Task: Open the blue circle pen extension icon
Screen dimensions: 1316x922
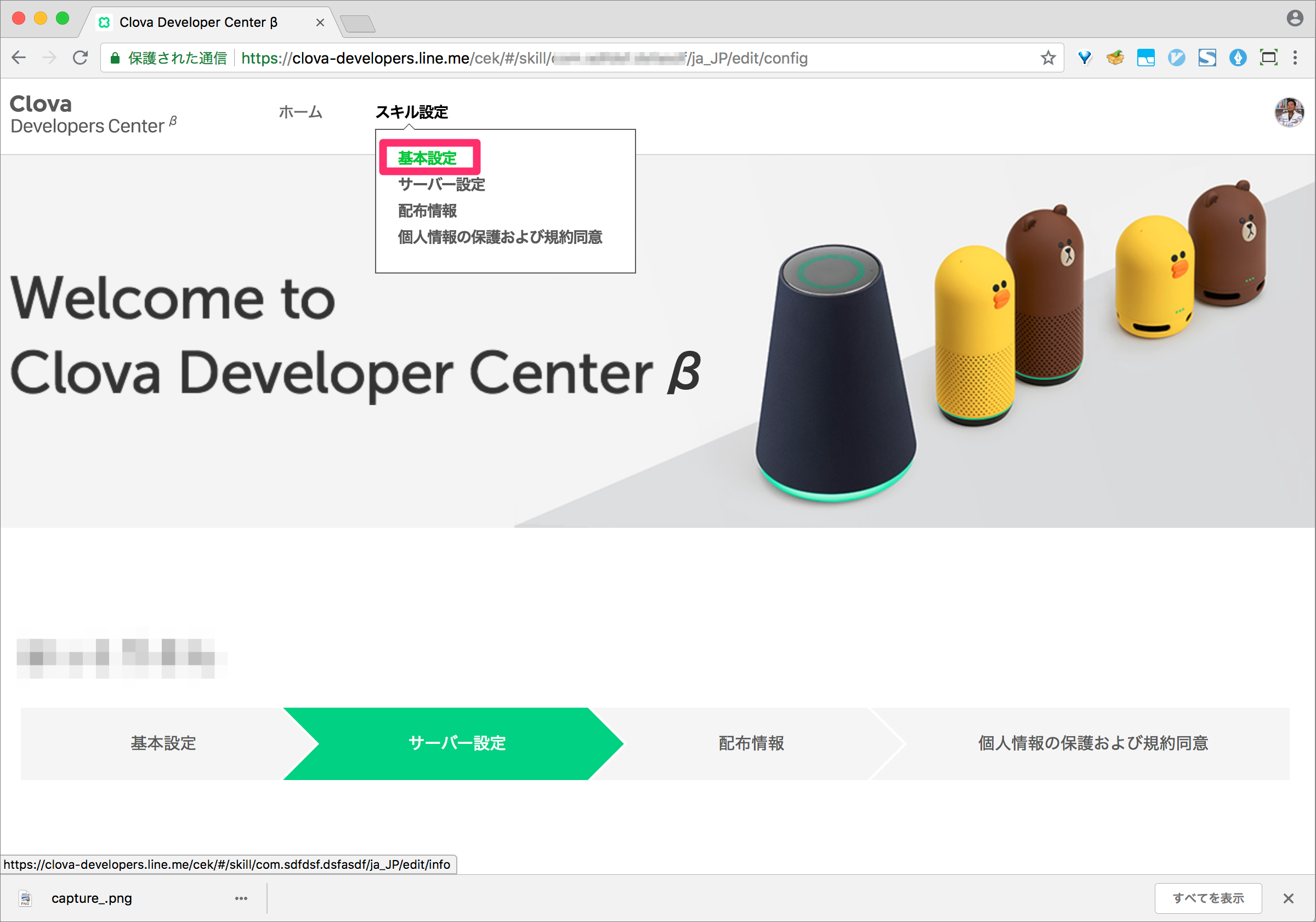Action: pos(1238,58)
